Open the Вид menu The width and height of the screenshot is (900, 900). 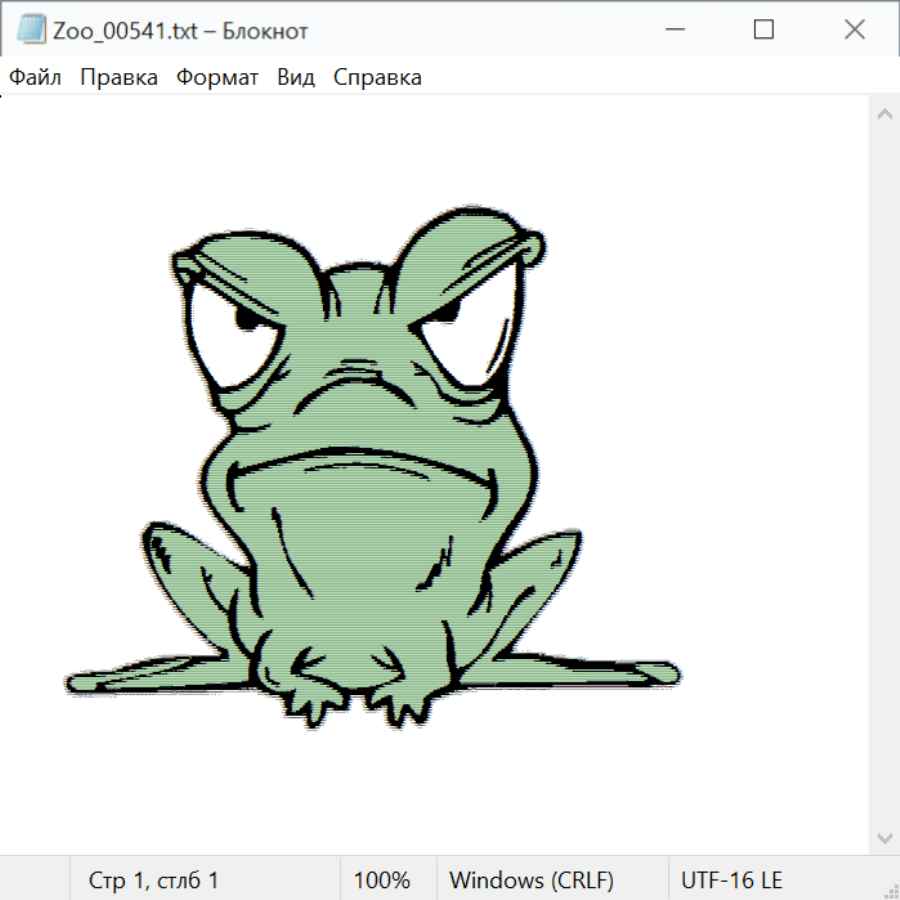(x=295, y=78)
